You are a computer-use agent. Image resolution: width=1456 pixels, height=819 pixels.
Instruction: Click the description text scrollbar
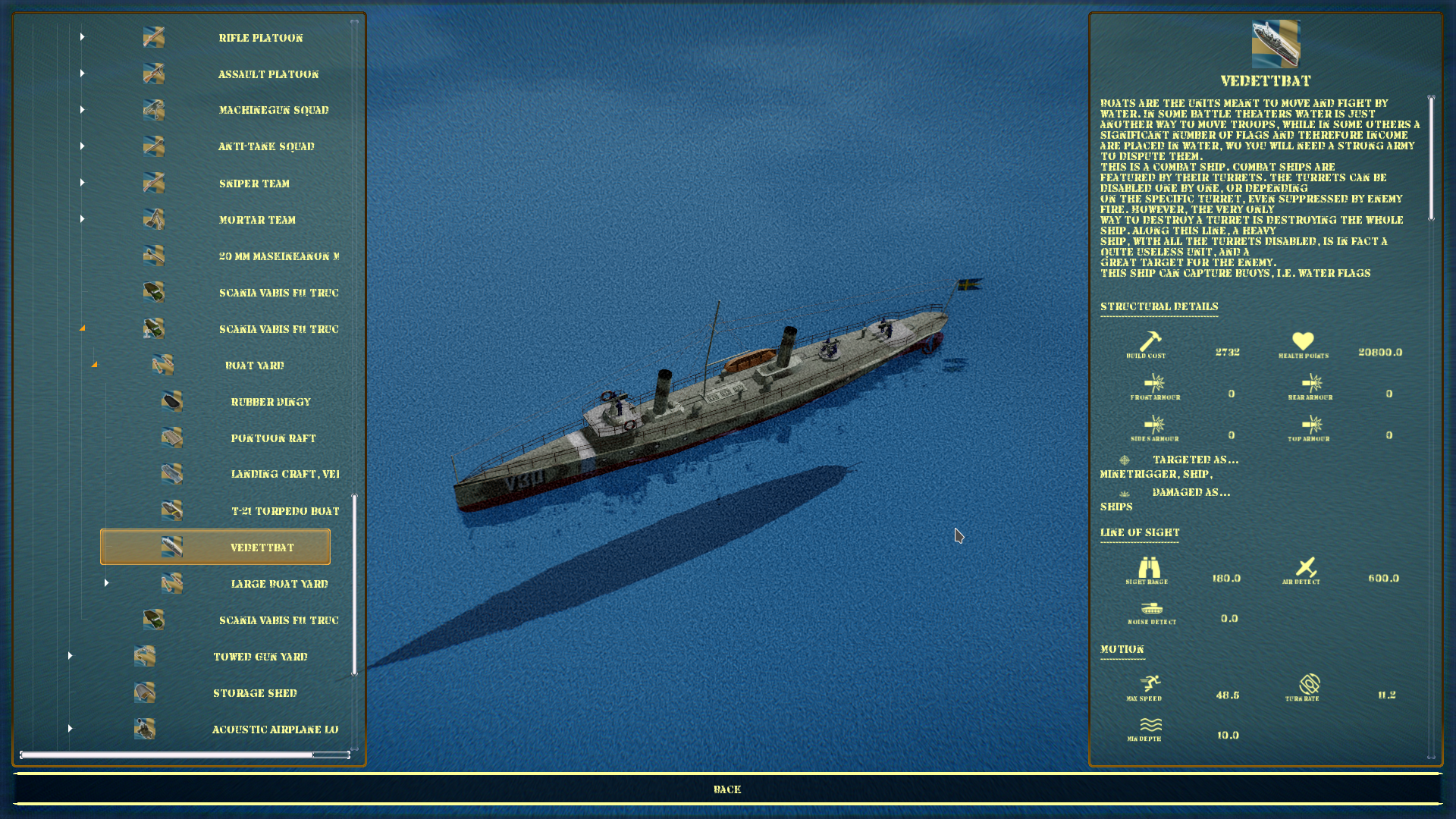click(1431, 158)
